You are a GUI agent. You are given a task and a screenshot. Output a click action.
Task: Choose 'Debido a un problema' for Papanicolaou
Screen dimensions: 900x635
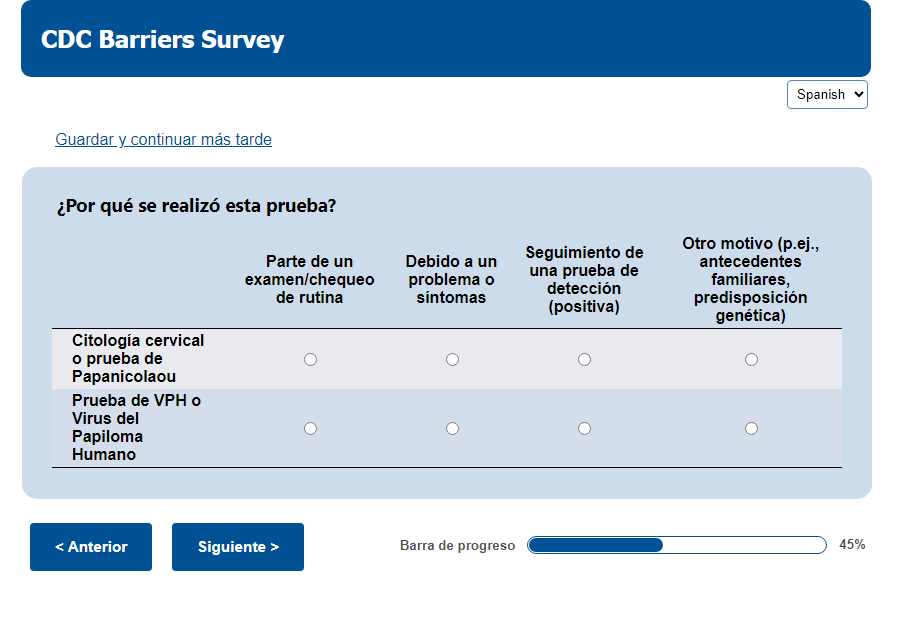452,359
